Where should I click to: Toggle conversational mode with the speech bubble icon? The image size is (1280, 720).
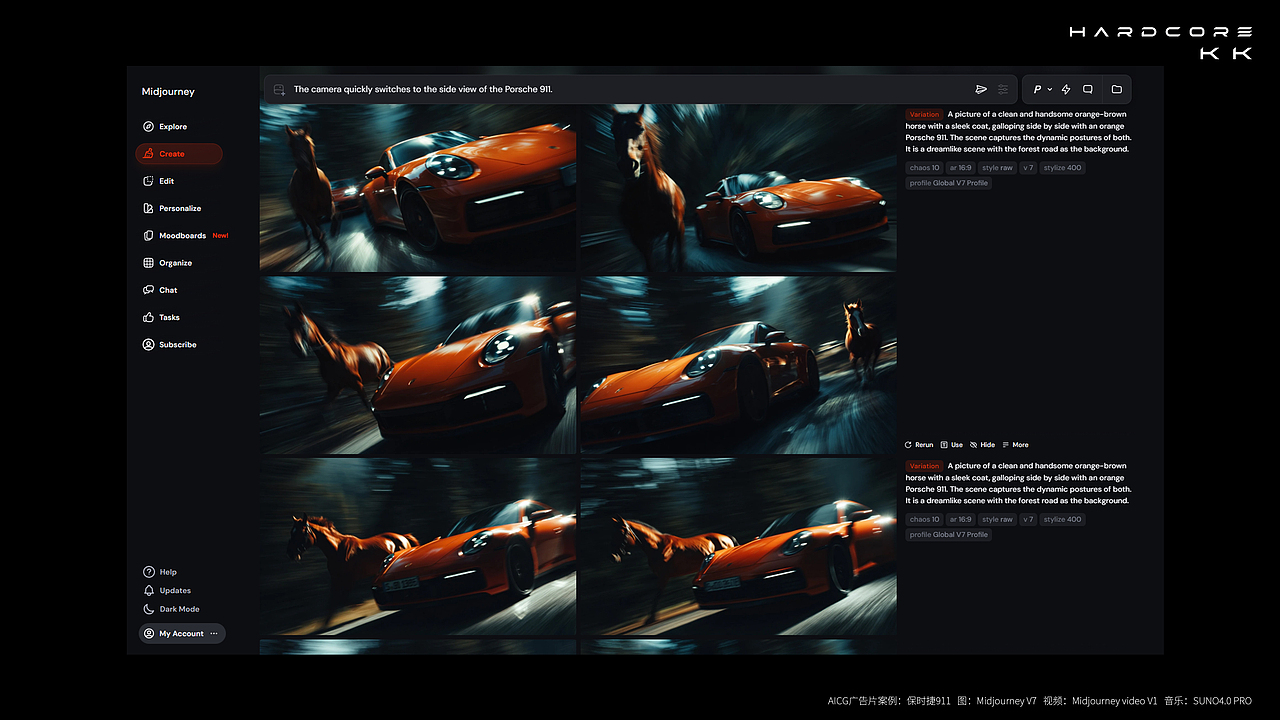click(x=1088, y=90)
